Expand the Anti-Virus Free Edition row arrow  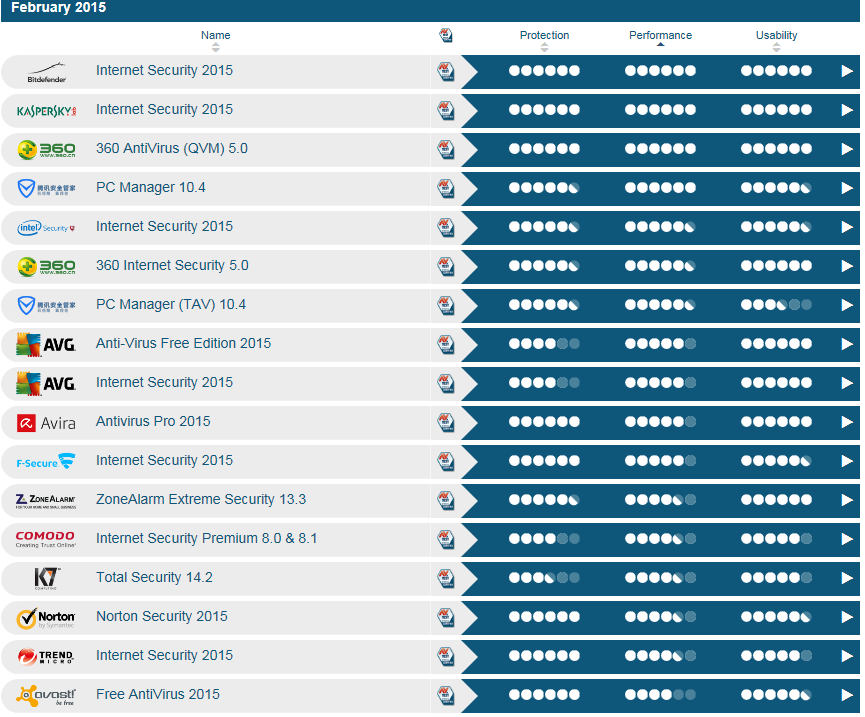click(847, 344)
